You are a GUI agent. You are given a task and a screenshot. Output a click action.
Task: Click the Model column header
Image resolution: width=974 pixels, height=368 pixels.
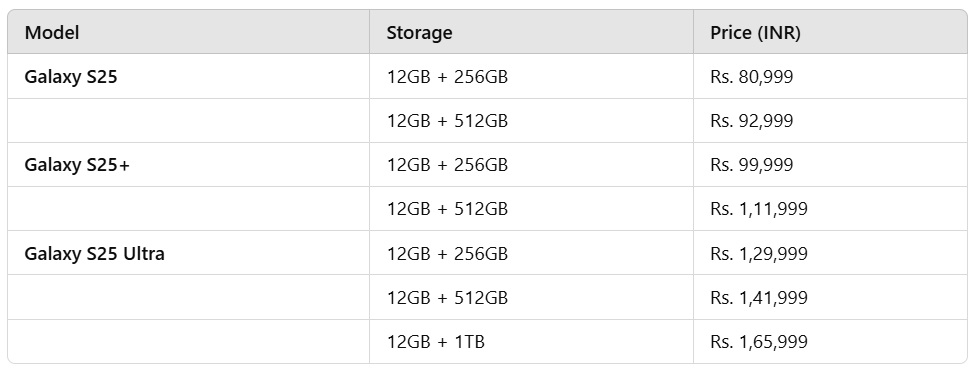(188, 32)
